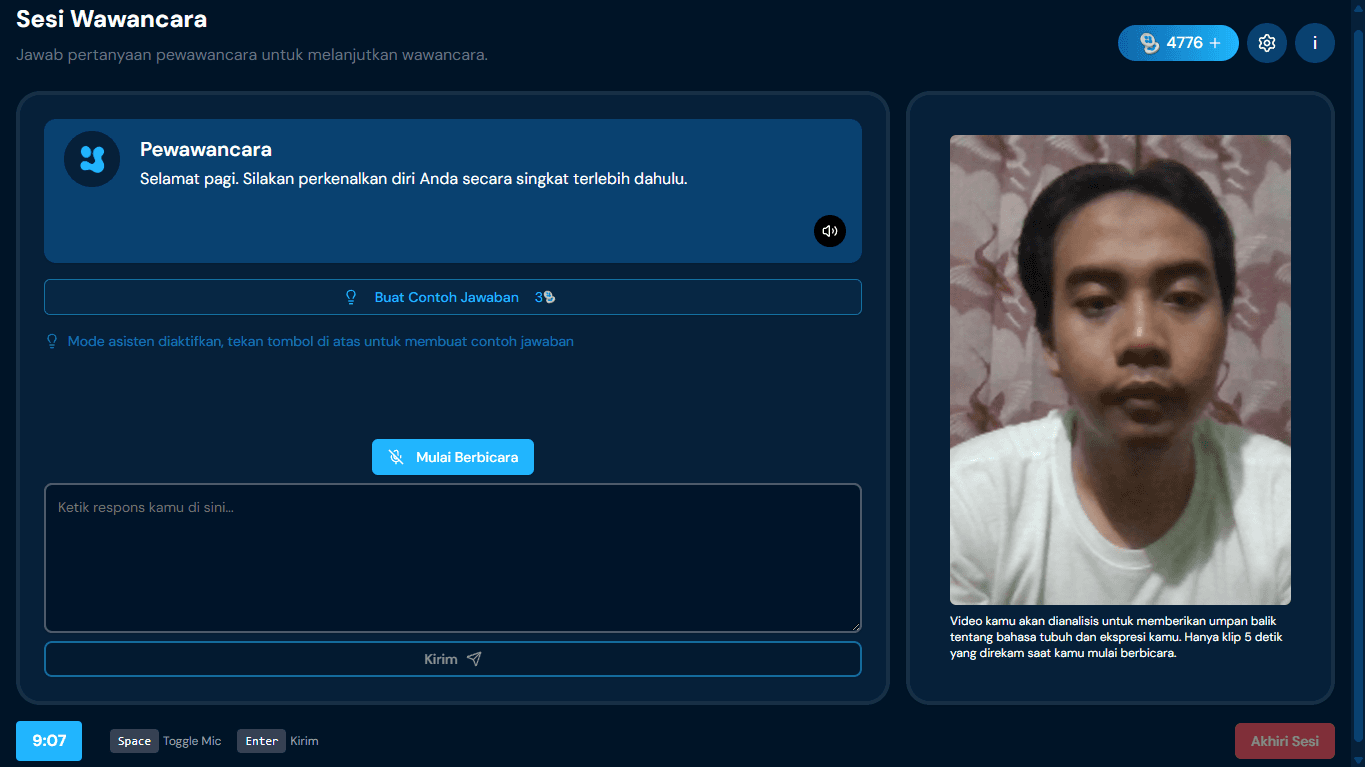Click the page subtitle about answering questions
This screenshot has width=1365, height=767.
252,54
